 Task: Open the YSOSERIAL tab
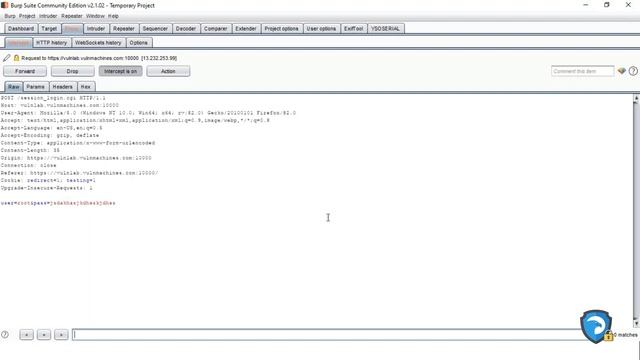click(385, 29)
